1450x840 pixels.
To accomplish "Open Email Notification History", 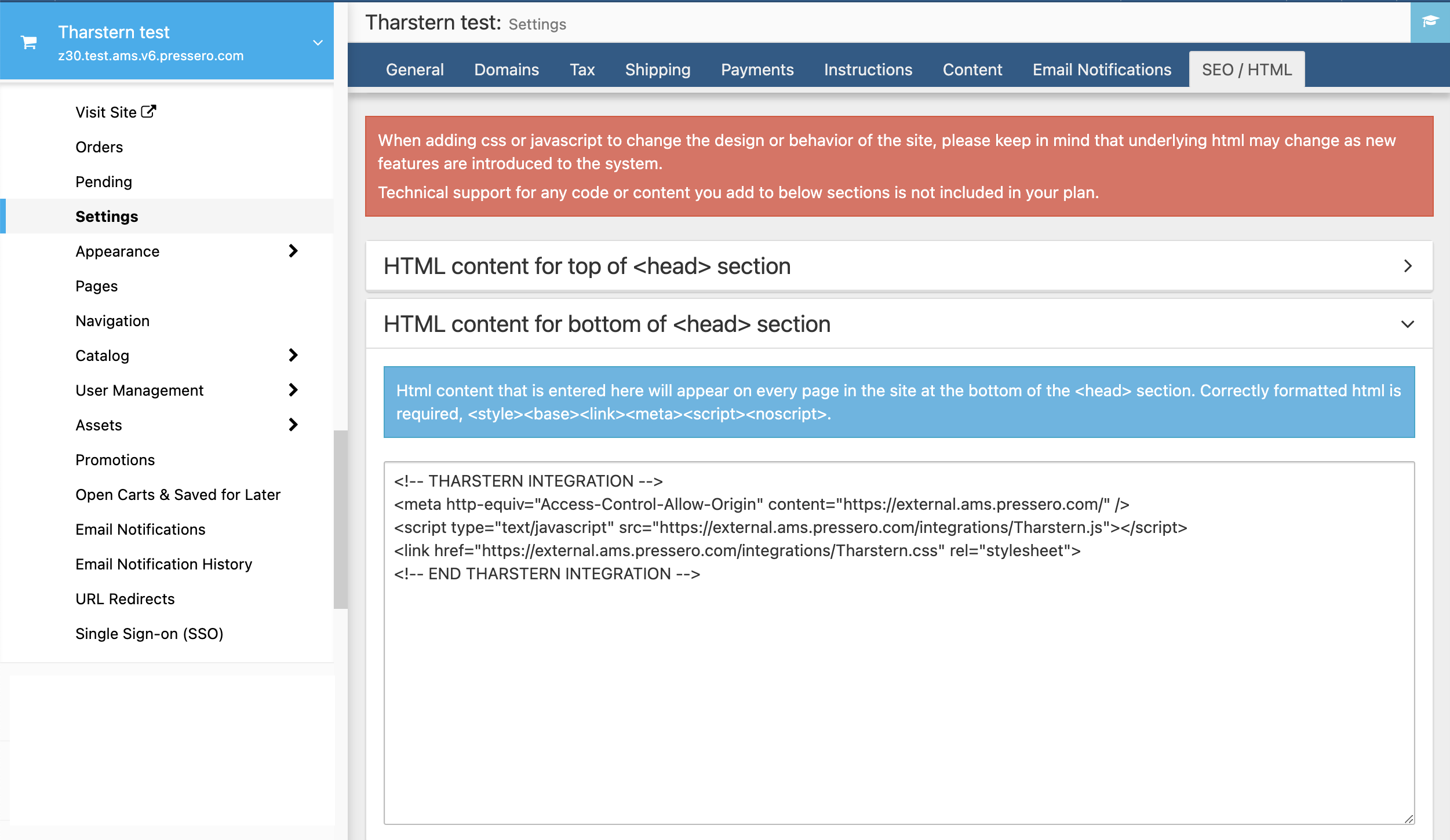I will [164, 564].
